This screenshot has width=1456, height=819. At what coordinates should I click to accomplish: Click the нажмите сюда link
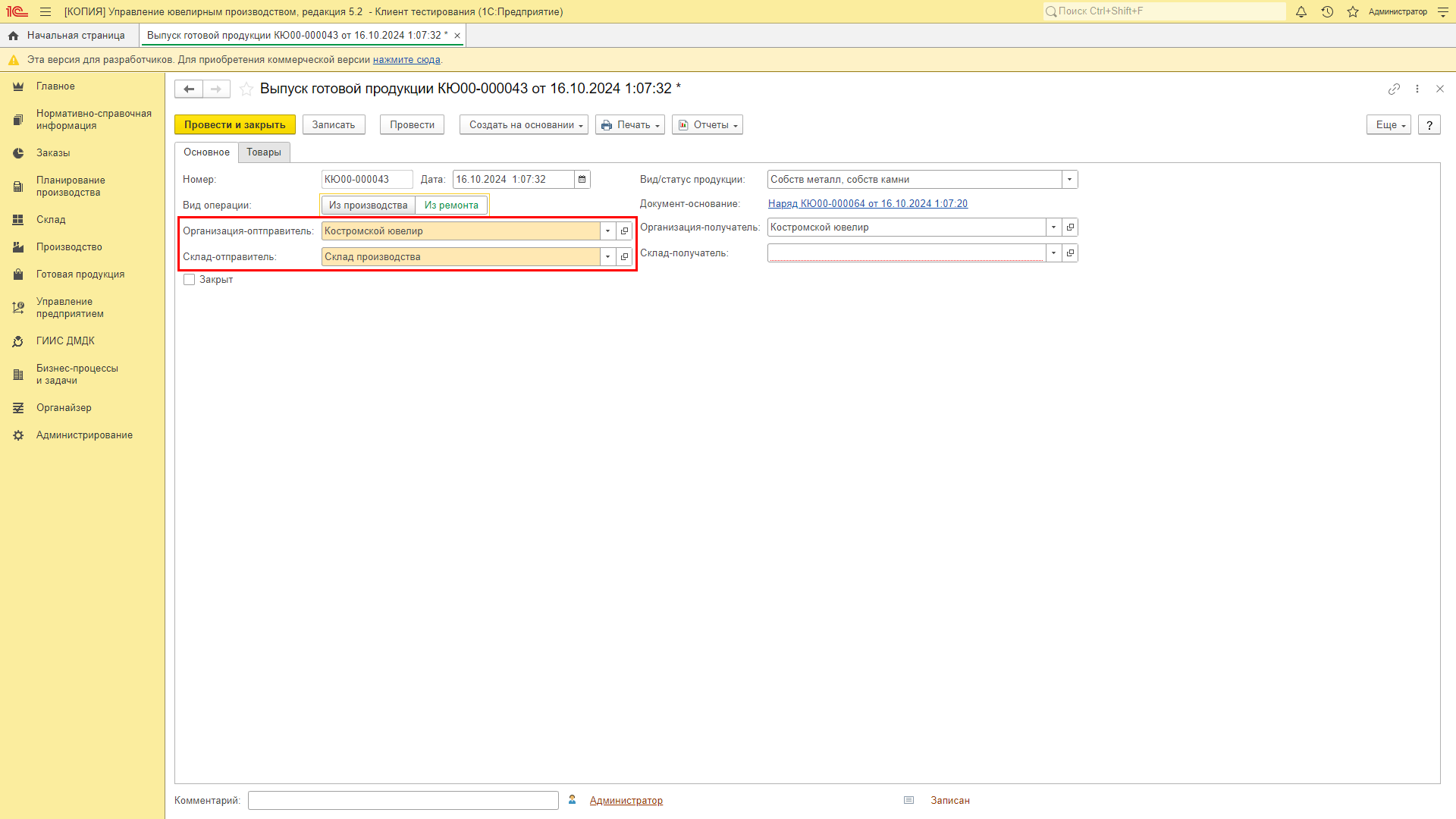point(406,60)
